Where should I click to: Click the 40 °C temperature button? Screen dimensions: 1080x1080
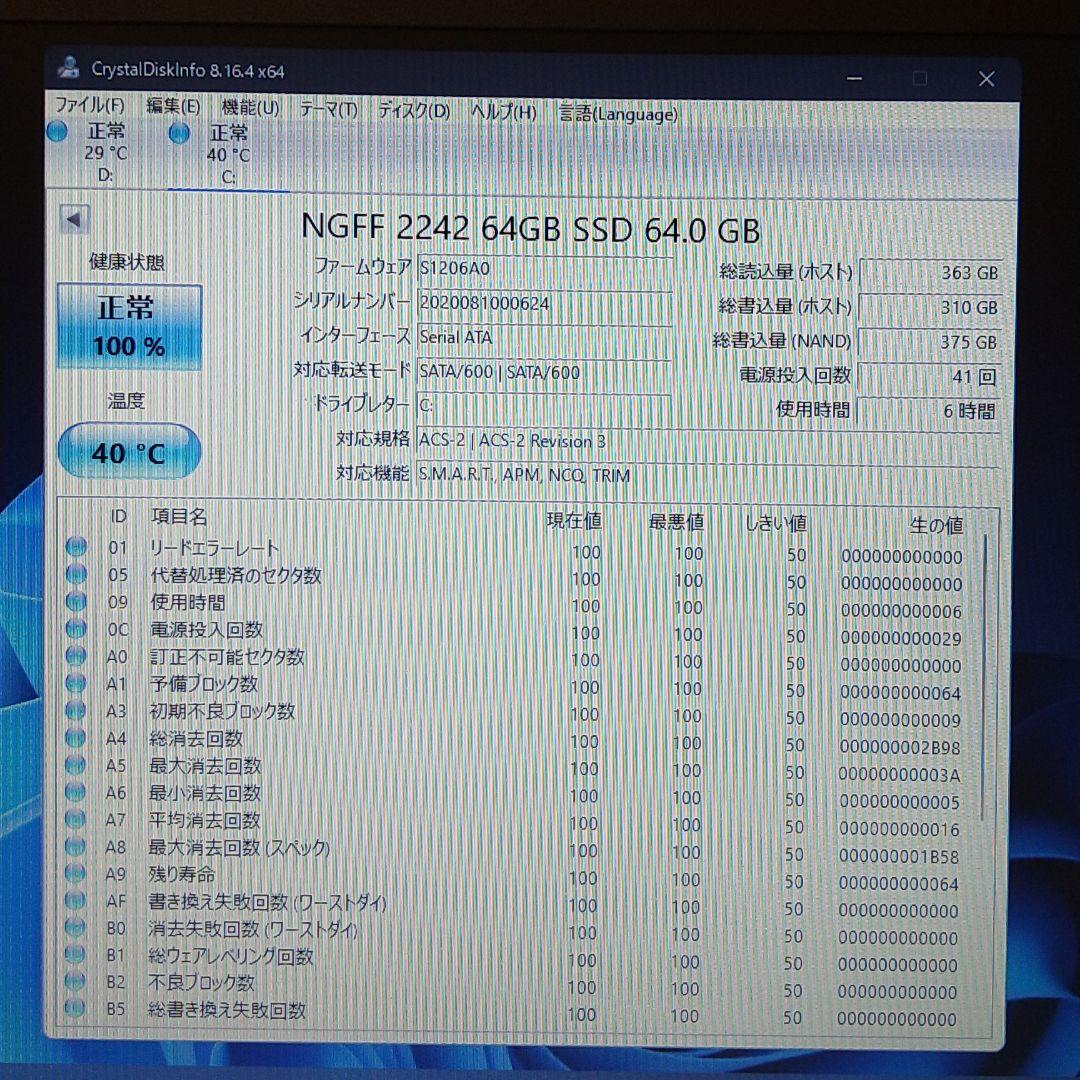129,452
